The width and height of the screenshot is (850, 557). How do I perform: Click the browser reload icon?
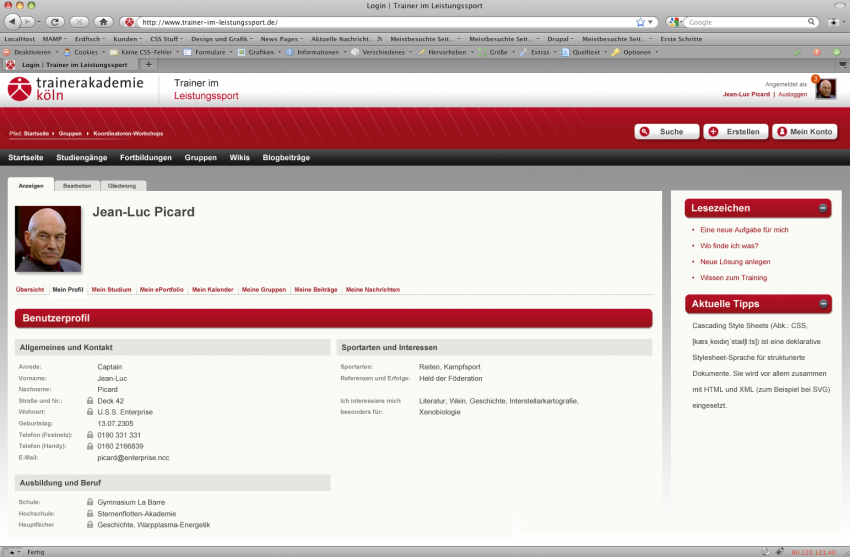click(x=55, y=21)
